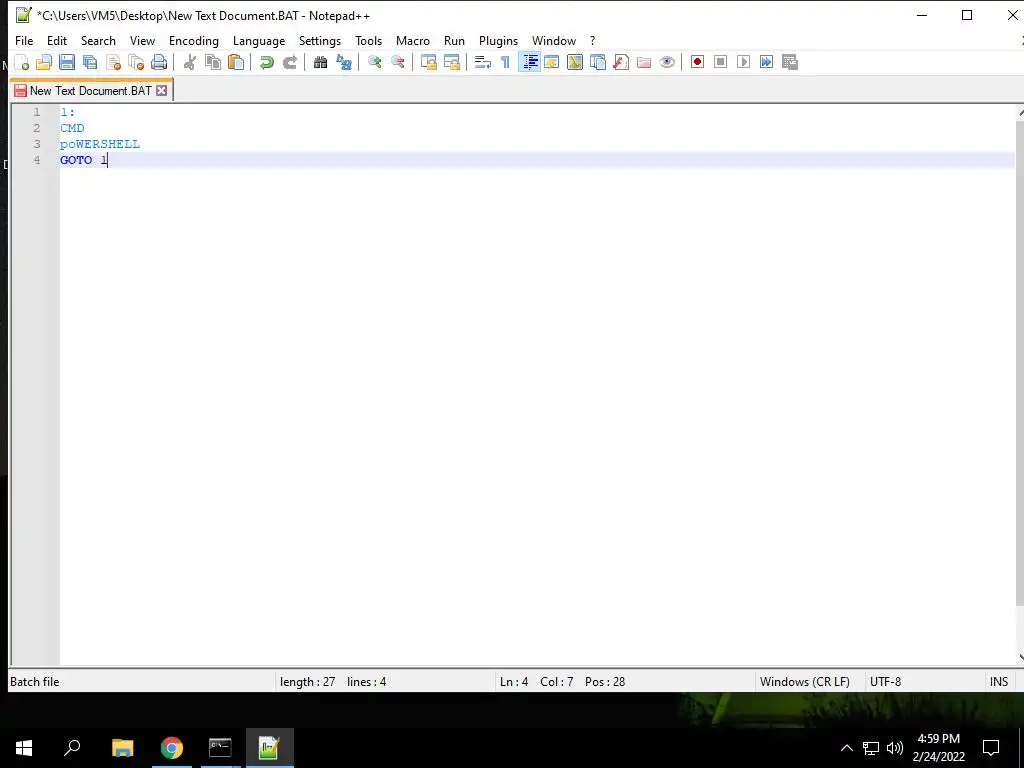This screenshot has height=768, width=1024.
Task: Click UTF-8 encoding in status bar
Action: click(x=885, y=681)
